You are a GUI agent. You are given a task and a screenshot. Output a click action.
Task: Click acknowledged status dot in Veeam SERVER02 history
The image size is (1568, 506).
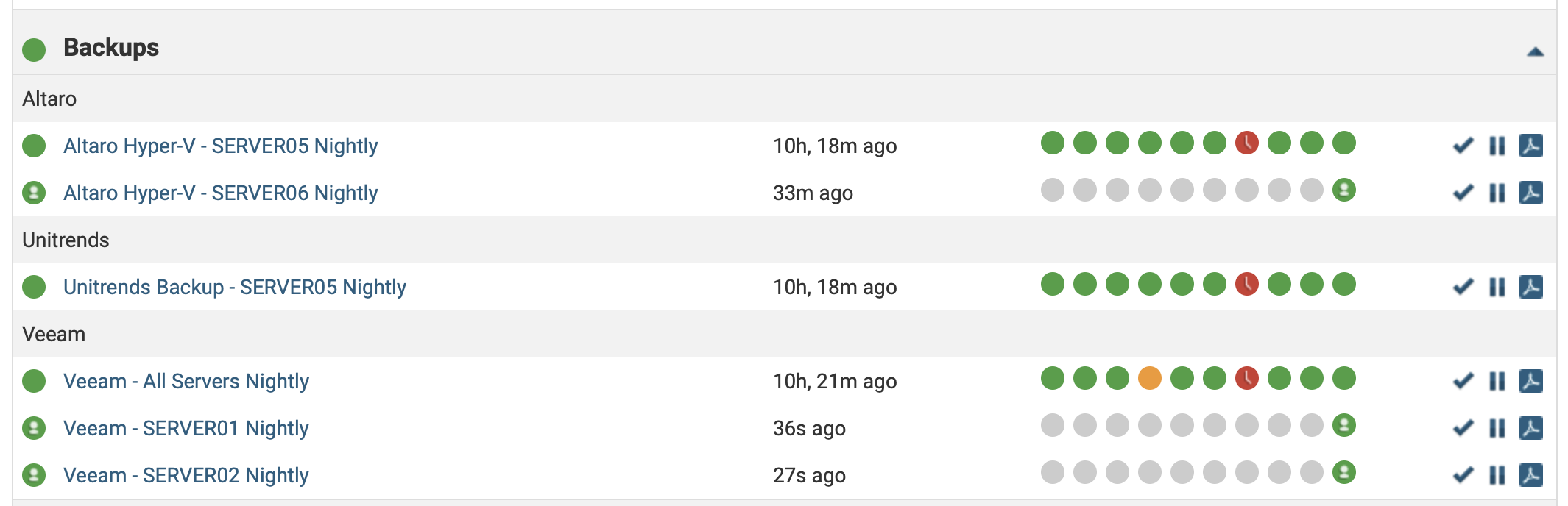coord(1343,472)
